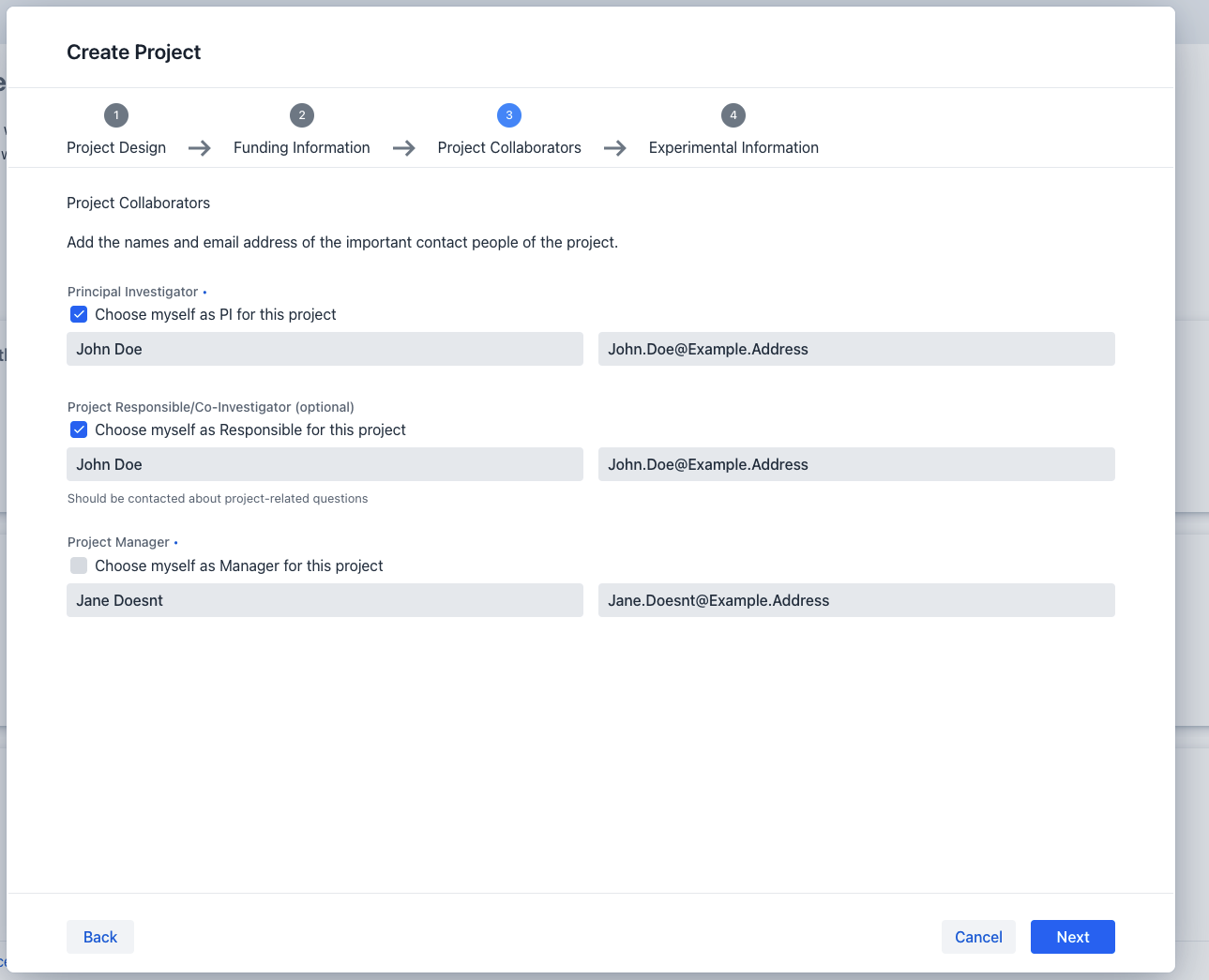Go to Project Design step label

pos(116,148)
